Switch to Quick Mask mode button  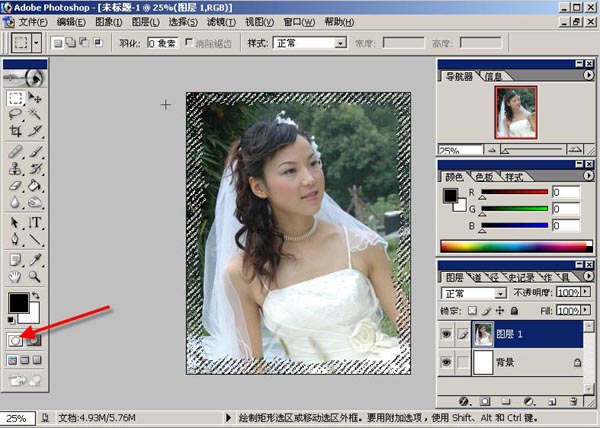(x=34, y=340)
